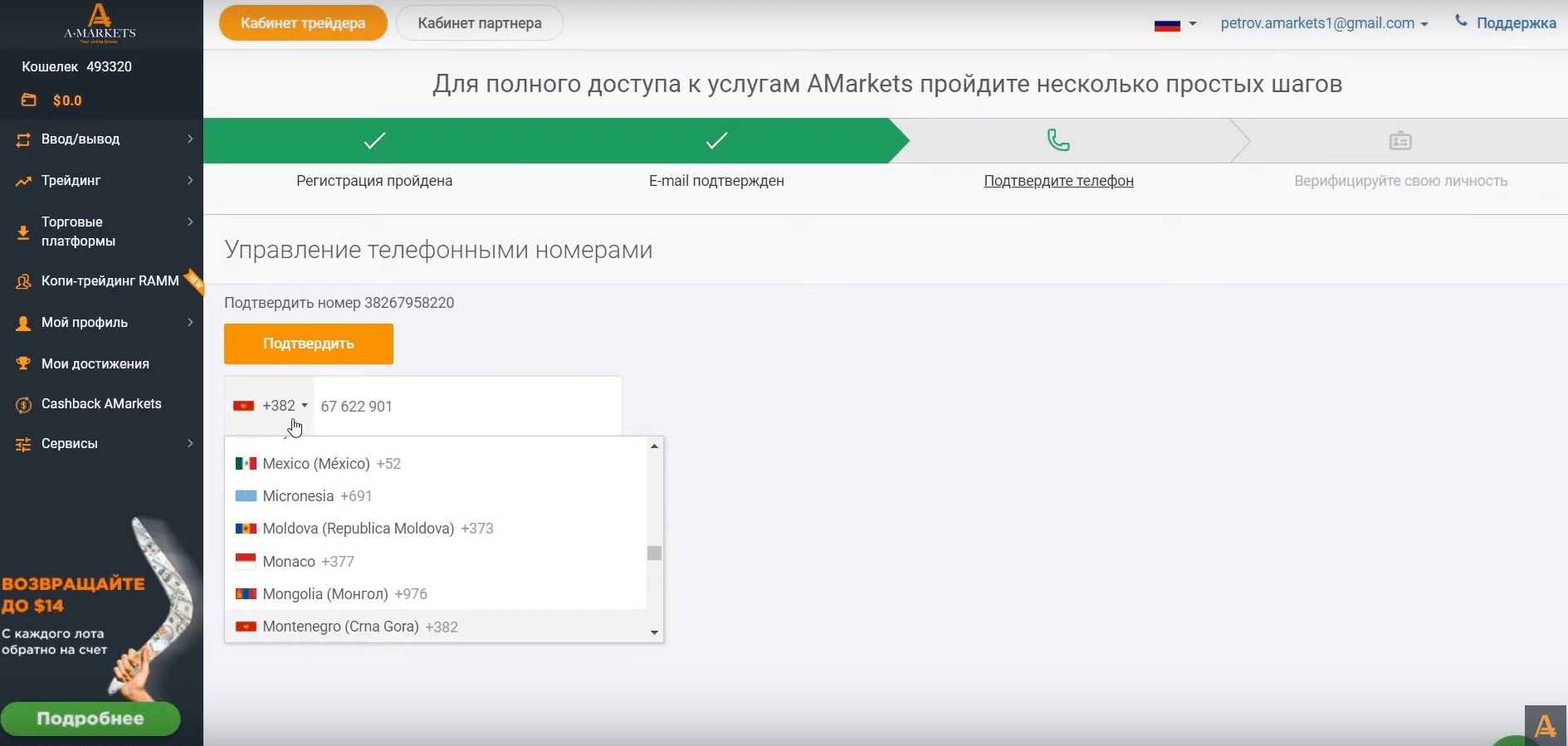The image size is (1568, 746).
Task: Click the phone icon beside Поддержка
Action: pos(1461,22)
